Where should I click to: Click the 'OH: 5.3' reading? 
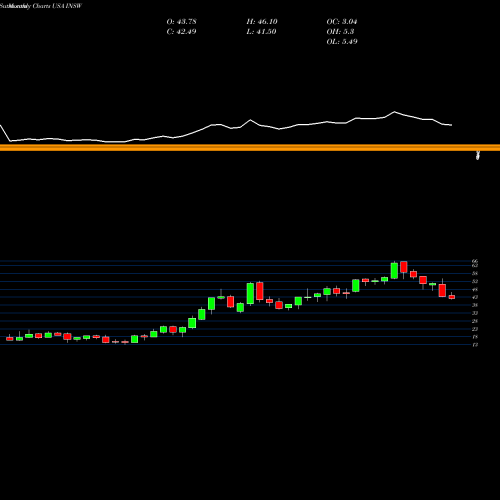pos(340,32)
